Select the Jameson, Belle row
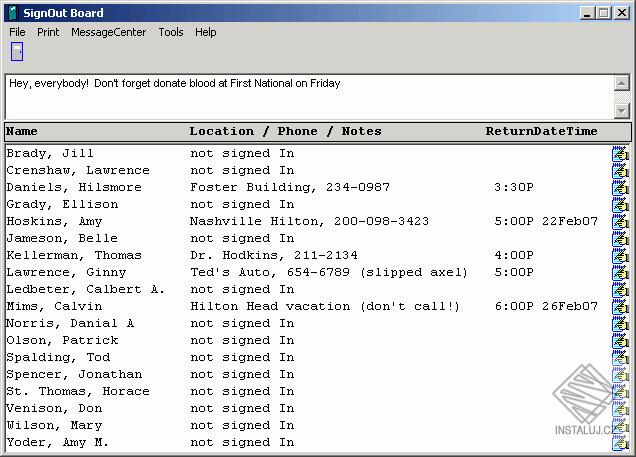 tap(308, 238)
